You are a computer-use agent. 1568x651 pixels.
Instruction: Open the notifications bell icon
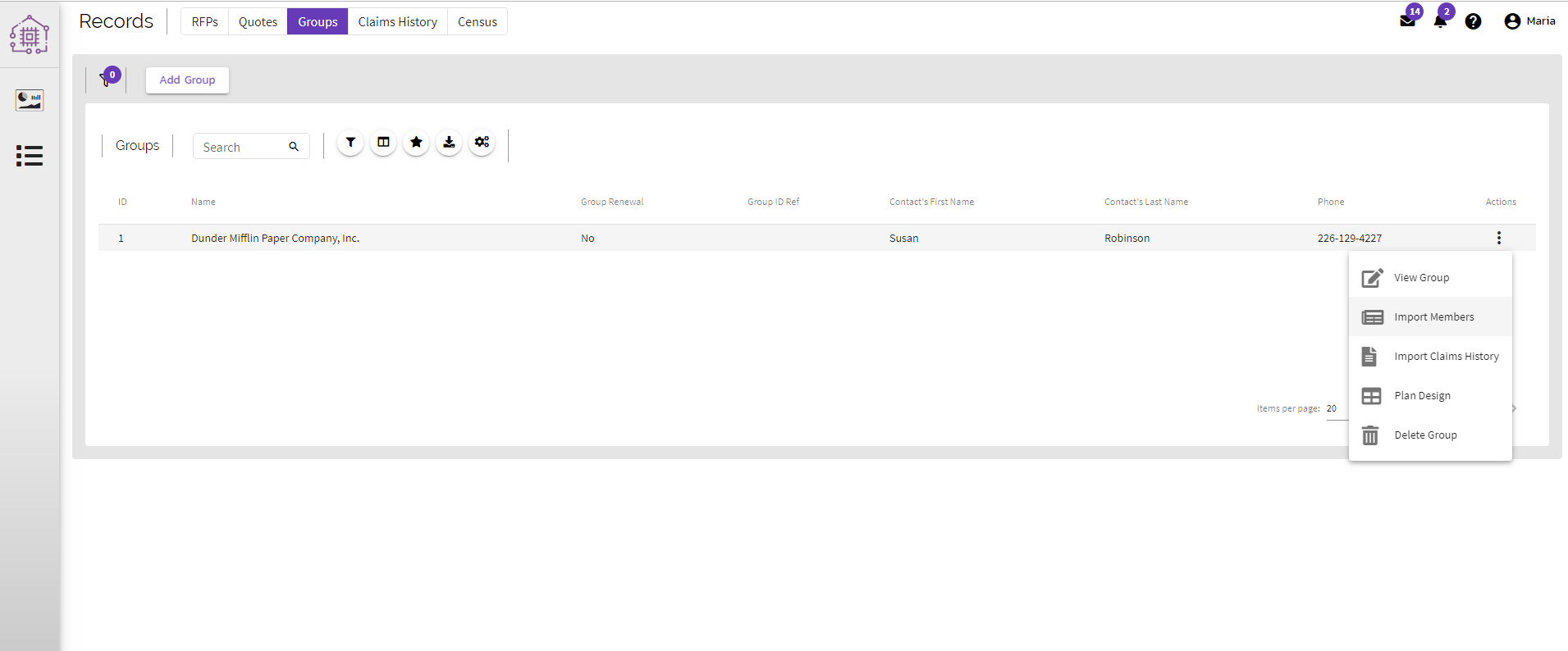(1440, 21)
